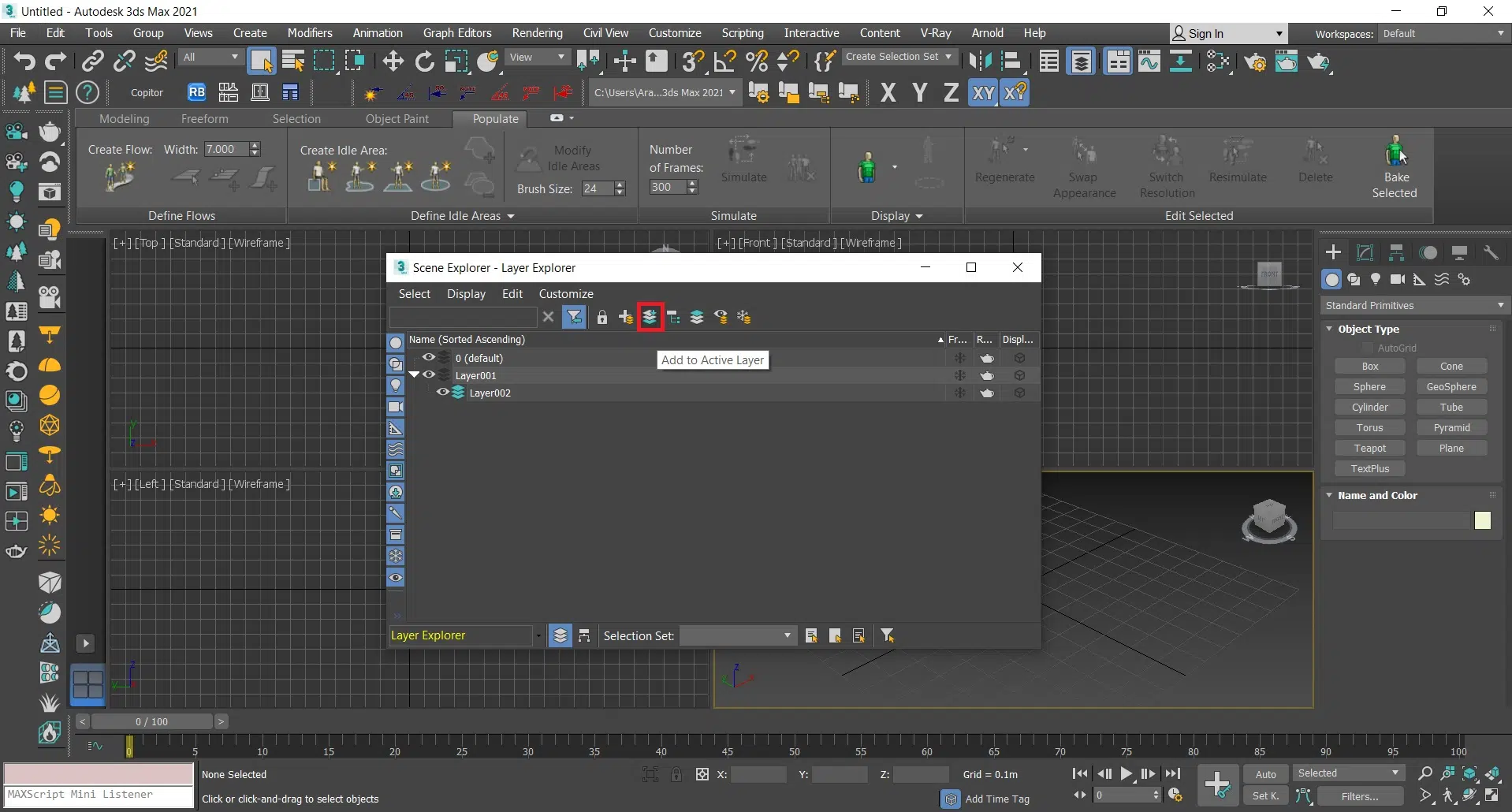Click Bake Selected in Populate ribbon
The height and width of the screenshot is (812, 1512).
(x=1394, y=168)
